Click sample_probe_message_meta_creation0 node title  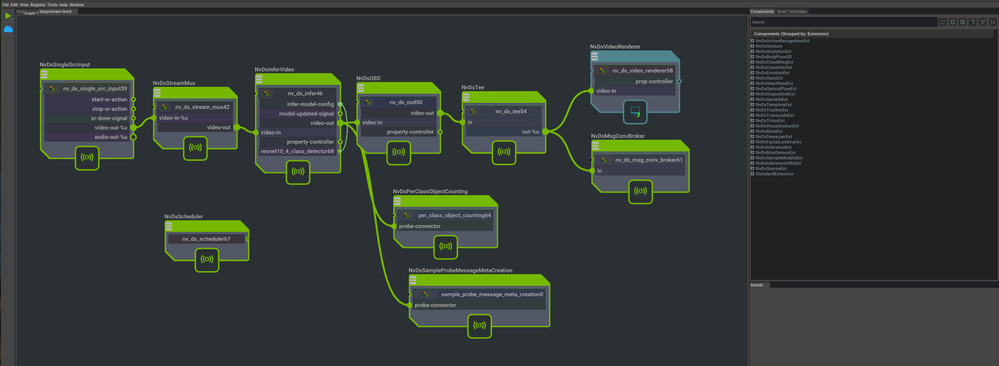492,295
